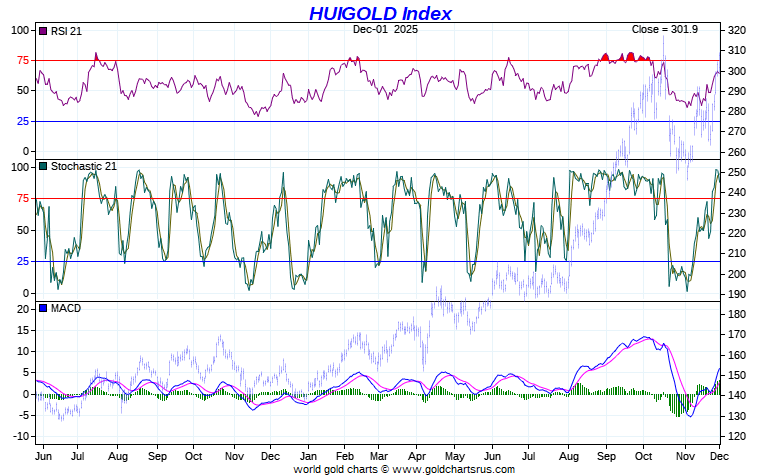Click the 150 value on the right price axis
The height and width of the screenshot is (475, 760).
pyautogui.click(x=737, y=375)
